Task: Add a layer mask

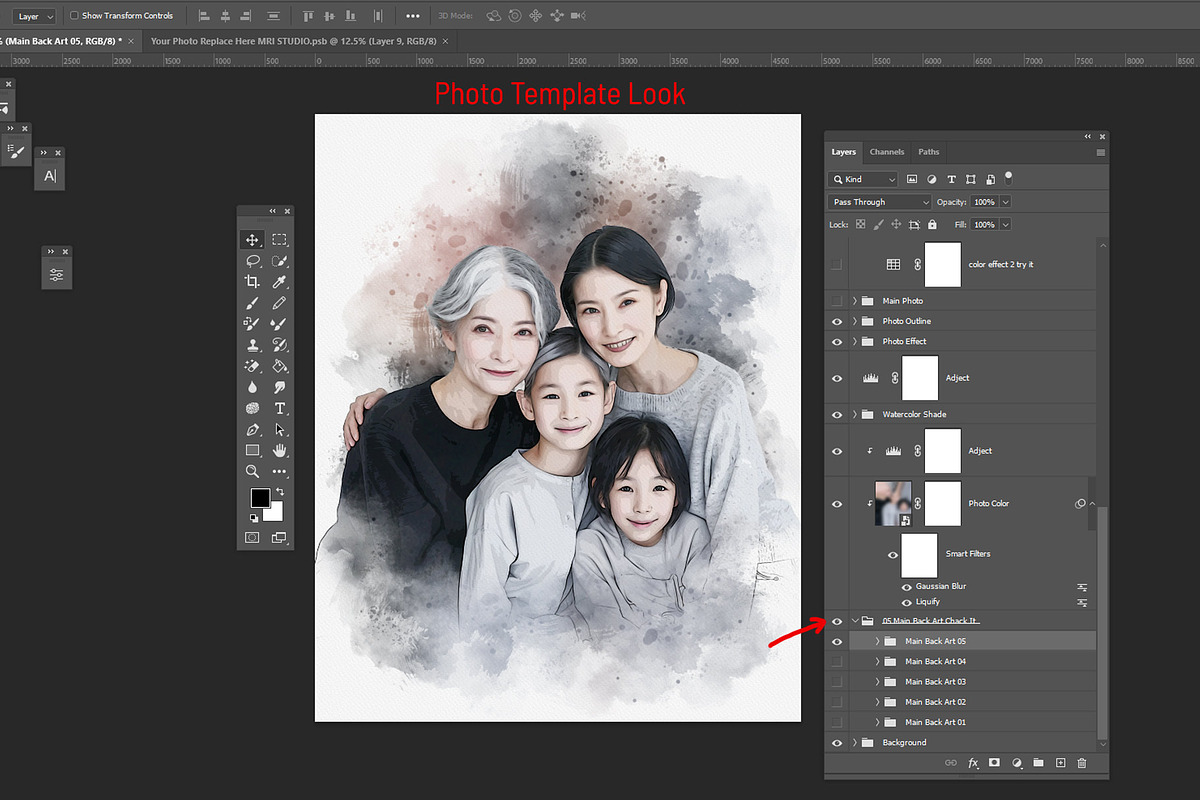Action: (994, 763)
